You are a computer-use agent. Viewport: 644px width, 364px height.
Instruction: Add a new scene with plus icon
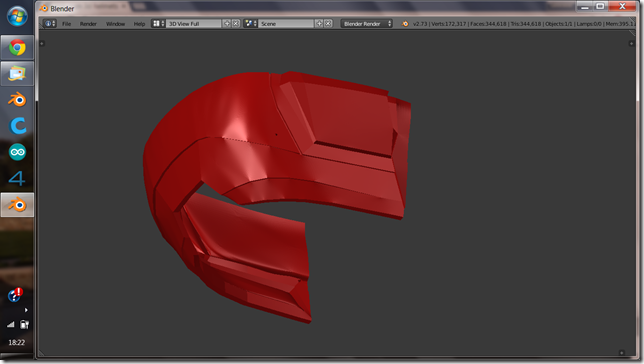pos(319,23)
